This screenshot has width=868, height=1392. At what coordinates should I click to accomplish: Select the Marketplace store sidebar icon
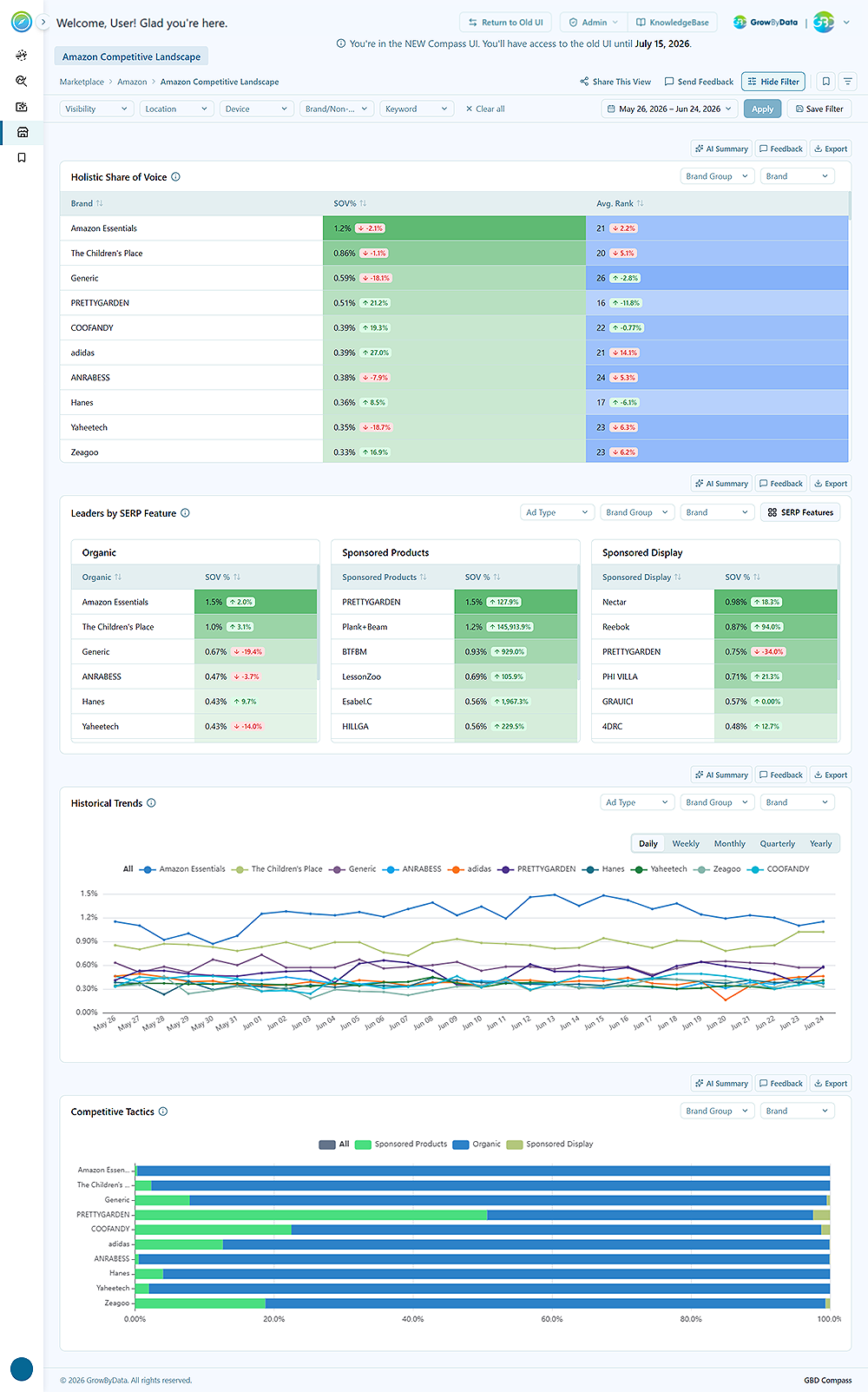22,132
